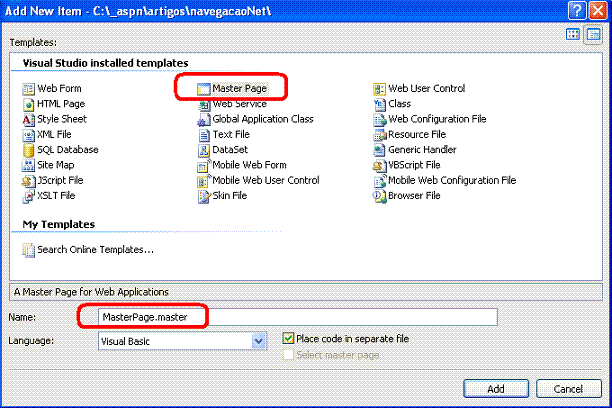
Task: Select the DataSet template icon
Action: tap(204, 150)
